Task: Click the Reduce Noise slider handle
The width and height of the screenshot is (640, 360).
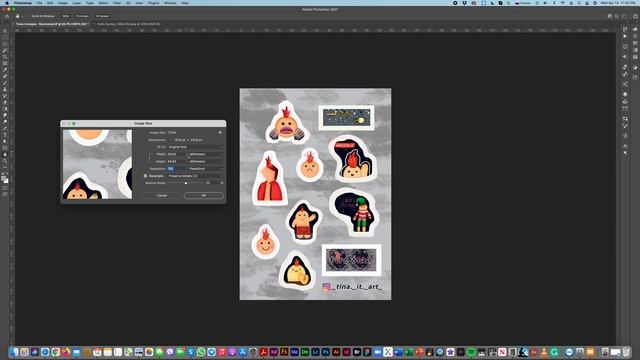Action: [186, 183]
